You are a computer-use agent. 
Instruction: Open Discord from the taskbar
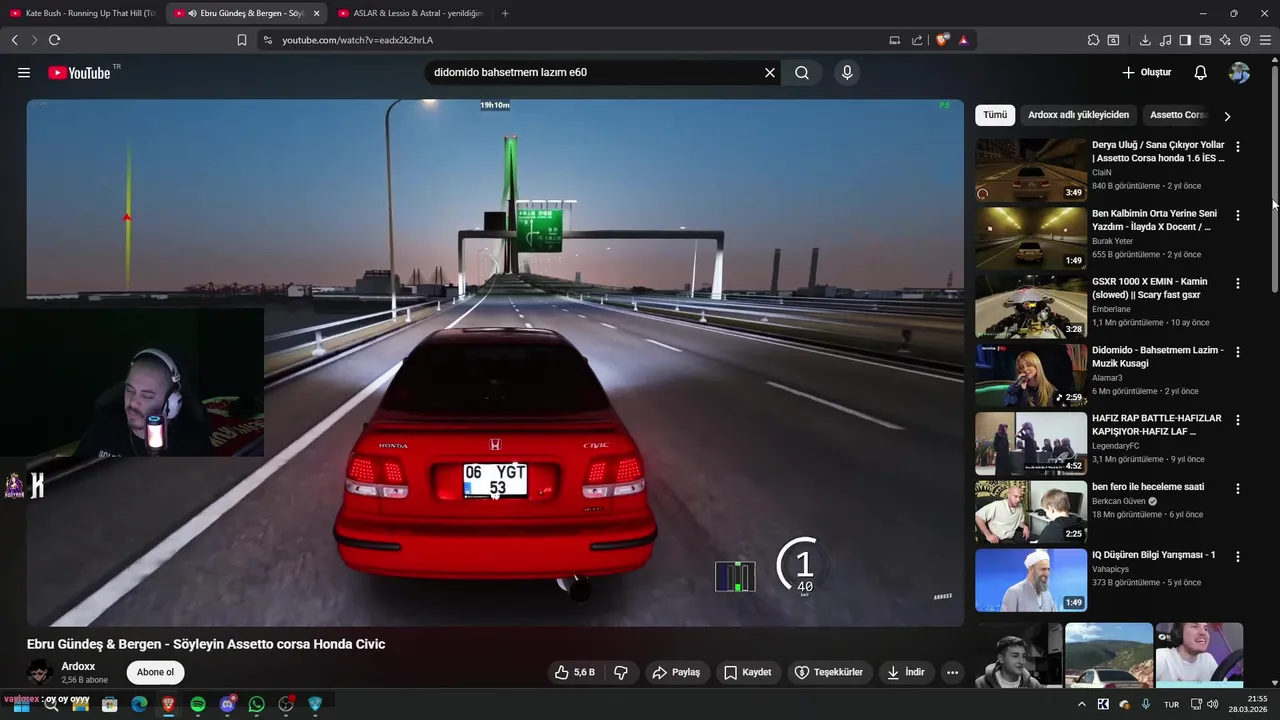coord(227,704)
